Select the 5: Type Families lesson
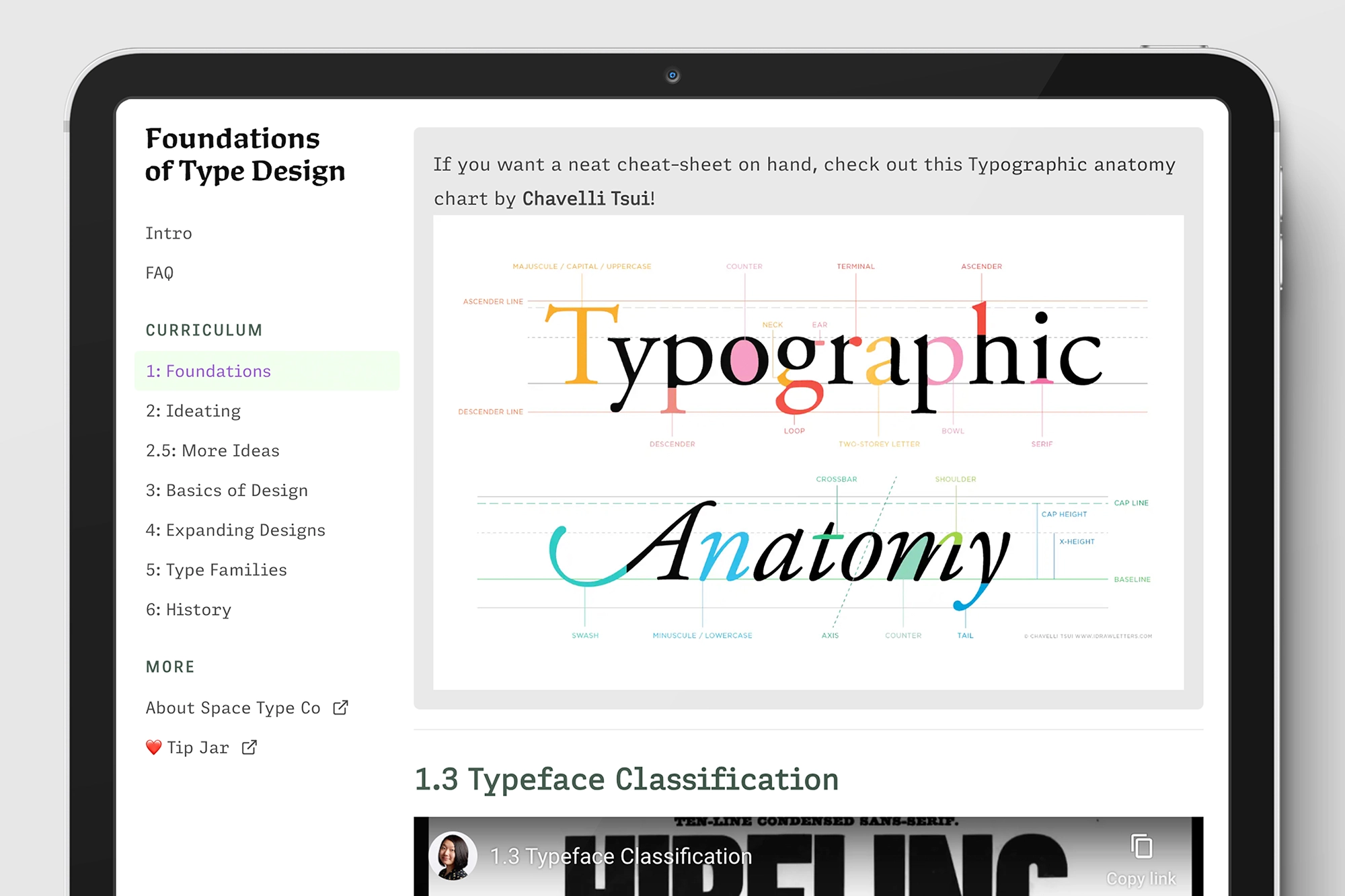Screen dimensions: 1345x896 (x=217, y=569)
